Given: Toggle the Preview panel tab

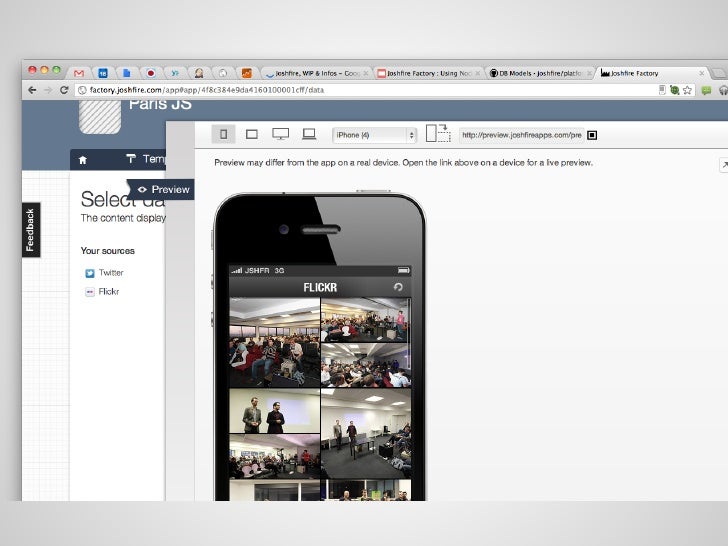Looking at the screenshot, I should click(163, 189).
